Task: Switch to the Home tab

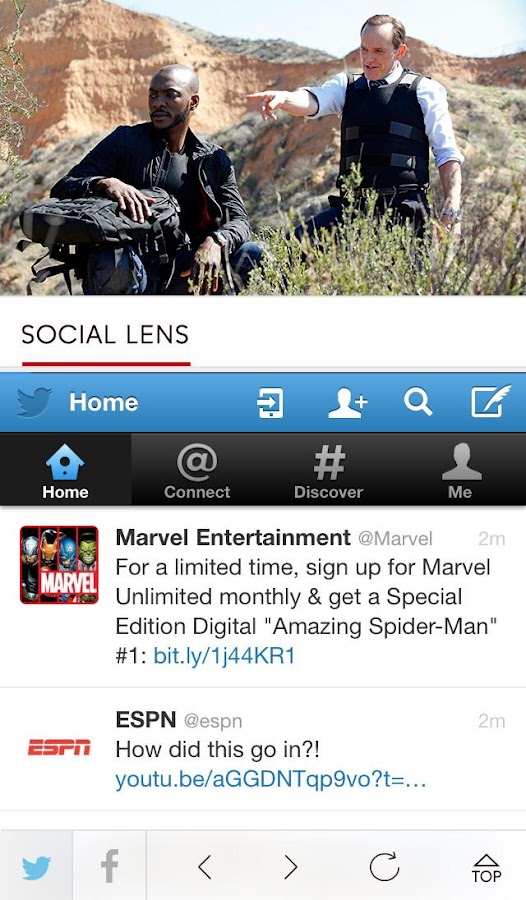Action: pyautogui.click(x=65, y=470)
